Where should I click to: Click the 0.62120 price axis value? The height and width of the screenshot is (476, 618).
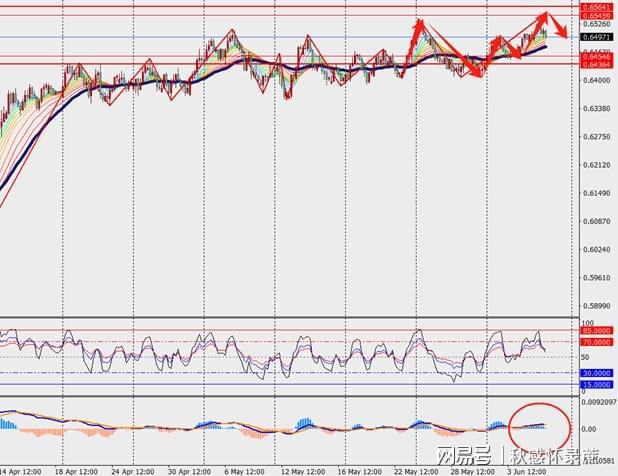[596, 165]
